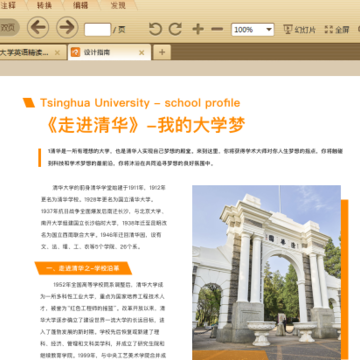Zoom out with the minus icon
The width and height of the screenshot is (360, 360).
217,29
